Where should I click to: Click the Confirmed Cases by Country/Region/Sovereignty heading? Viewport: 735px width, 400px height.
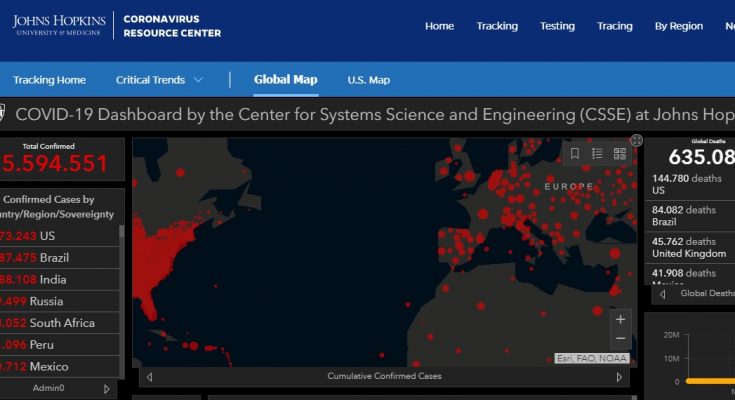(57, 207)
